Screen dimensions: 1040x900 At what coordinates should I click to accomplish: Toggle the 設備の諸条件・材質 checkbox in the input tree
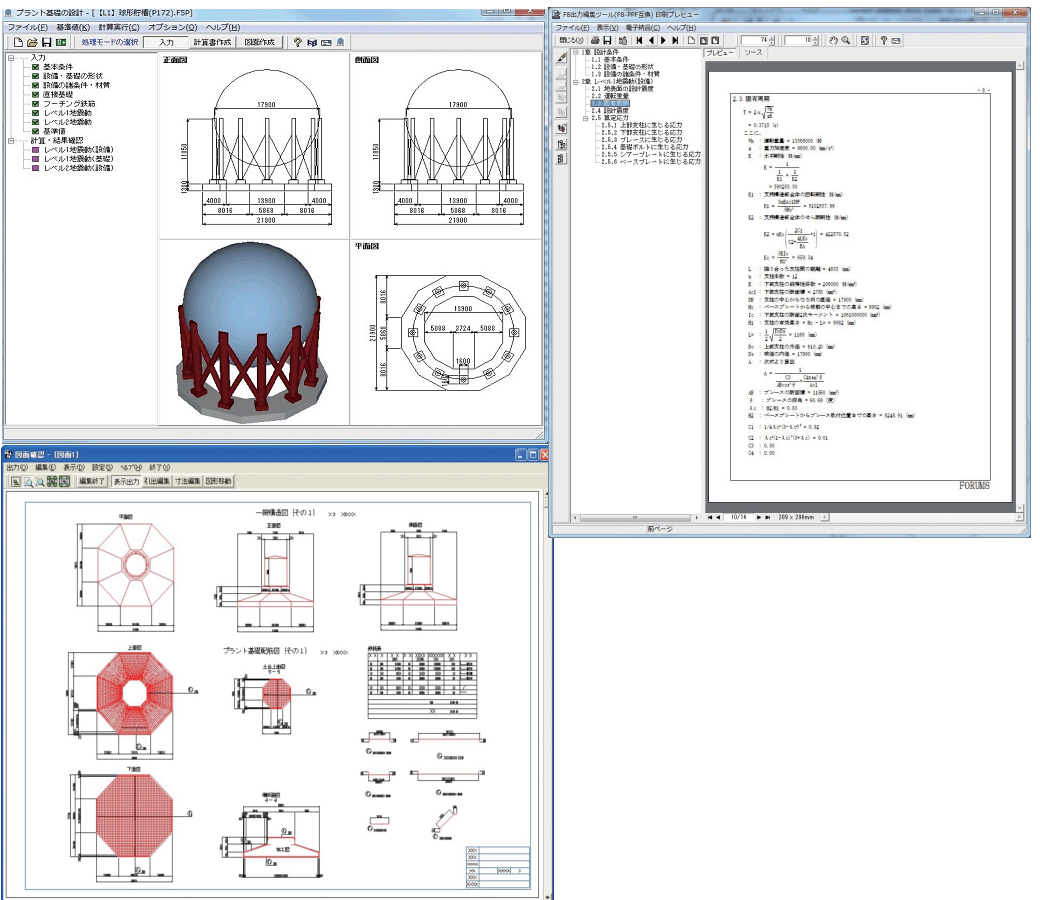pos(36,86)
